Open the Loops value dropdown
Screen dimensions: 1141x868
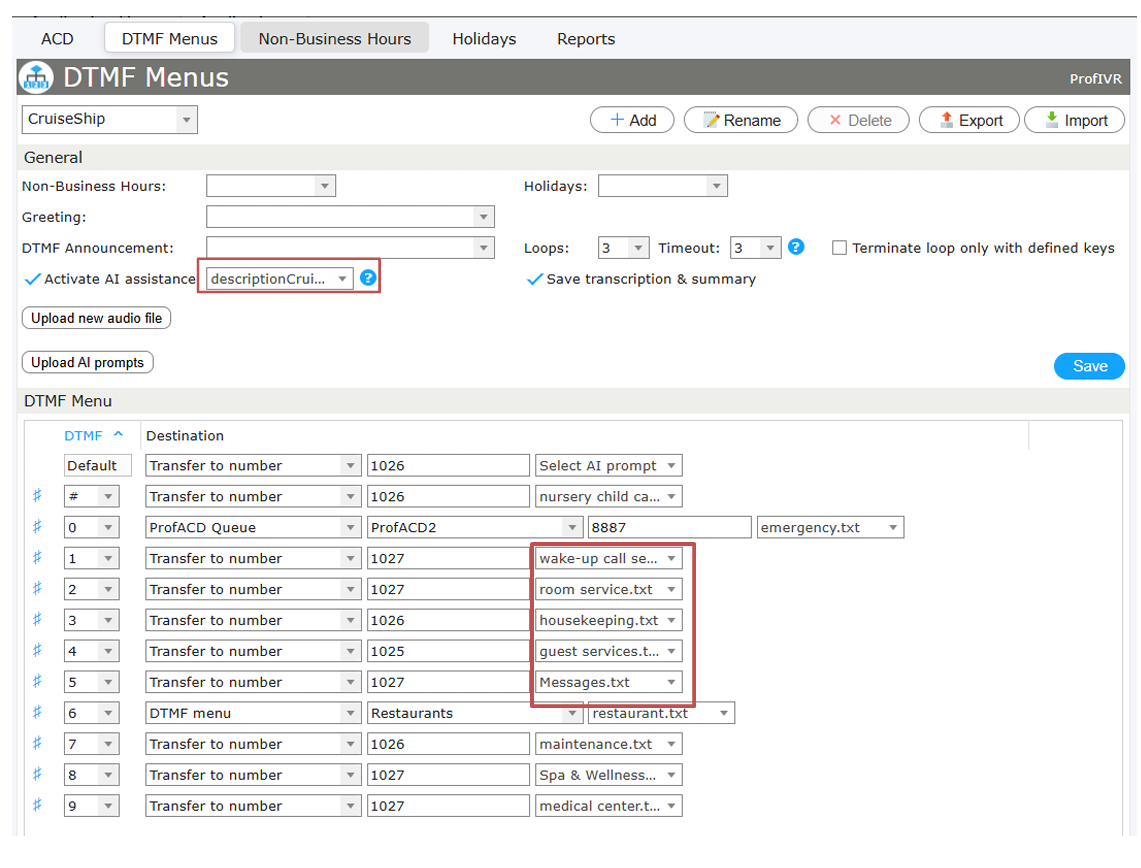click(x=624, y=248)
